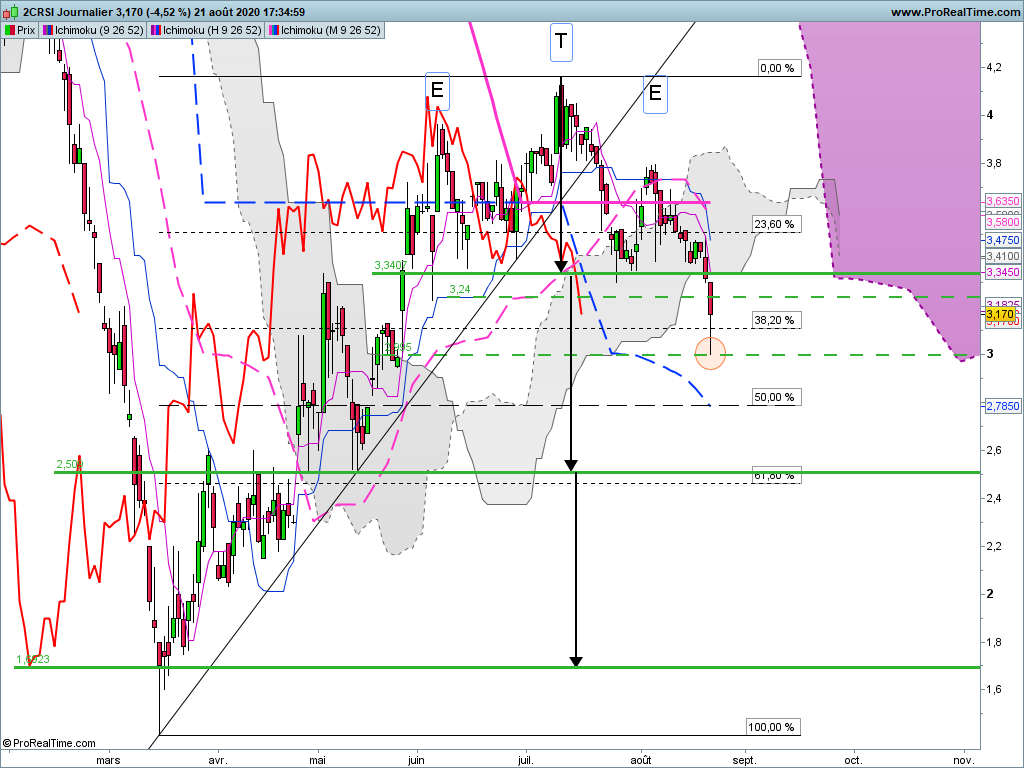Click the green 3,3407 level label
The image size is (1024, 768).
pos(391,264)
